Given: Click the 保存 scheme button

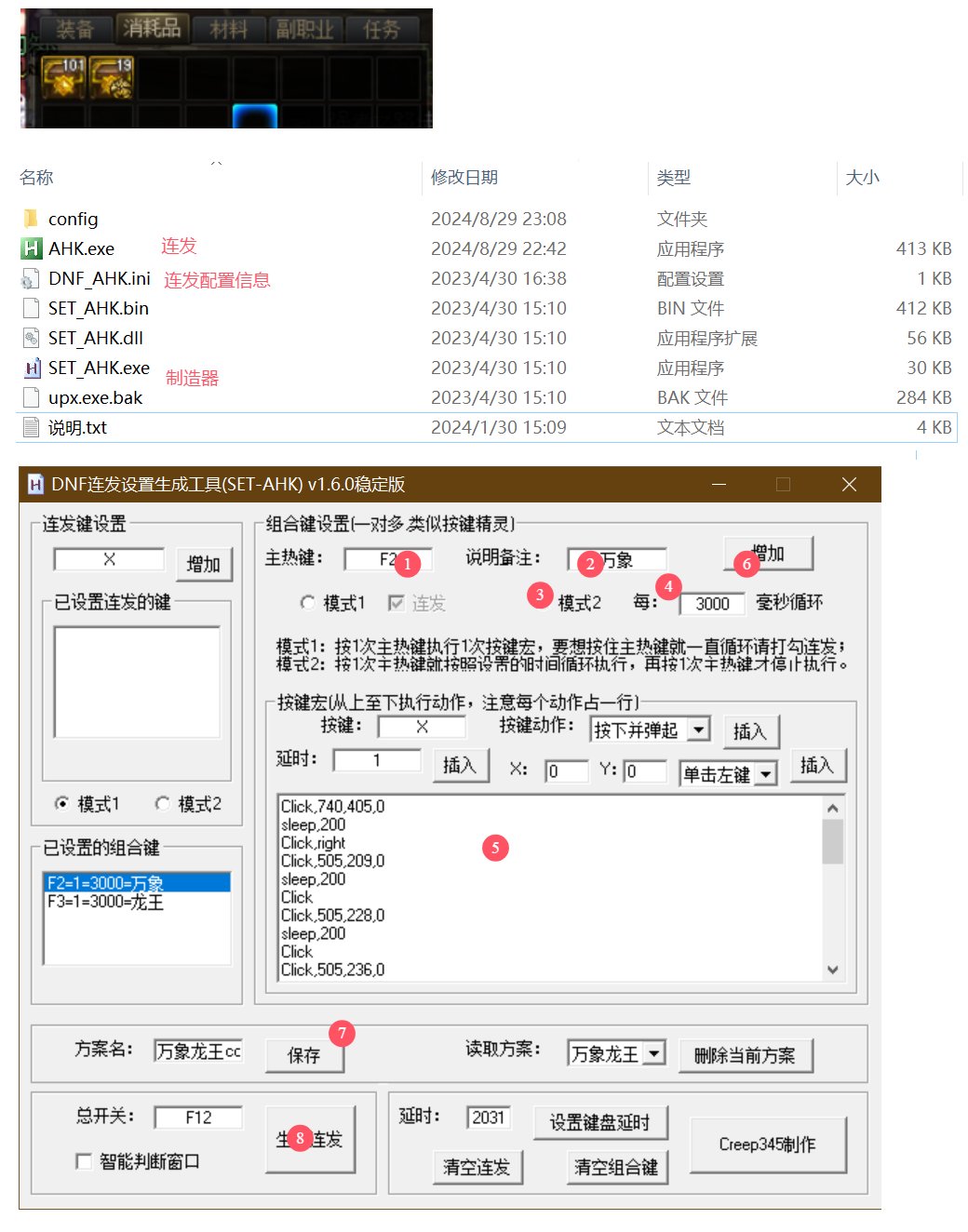Looking at the screenshot, I should 304,1055.
